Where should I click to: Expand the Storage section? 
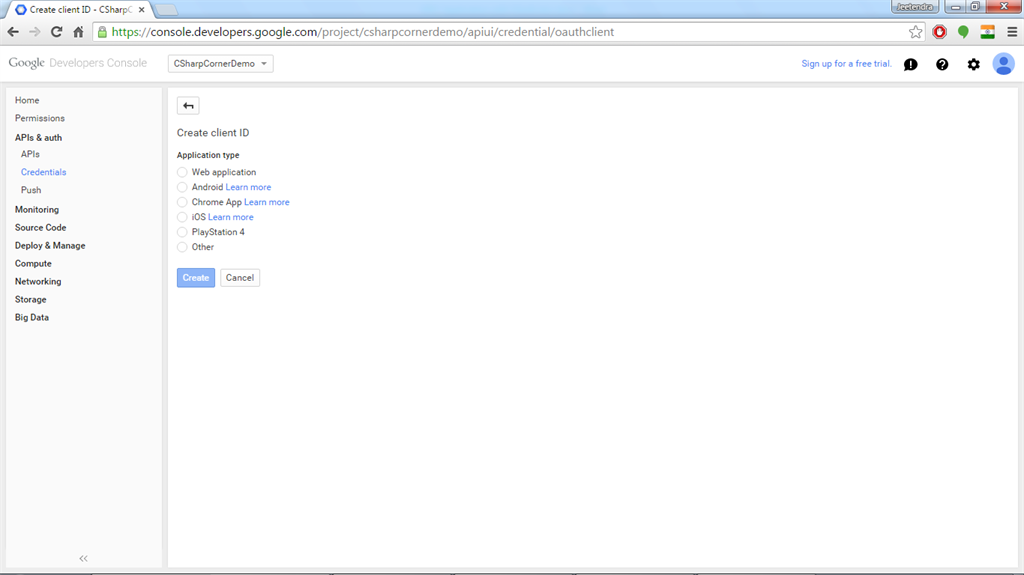[31, 299]
